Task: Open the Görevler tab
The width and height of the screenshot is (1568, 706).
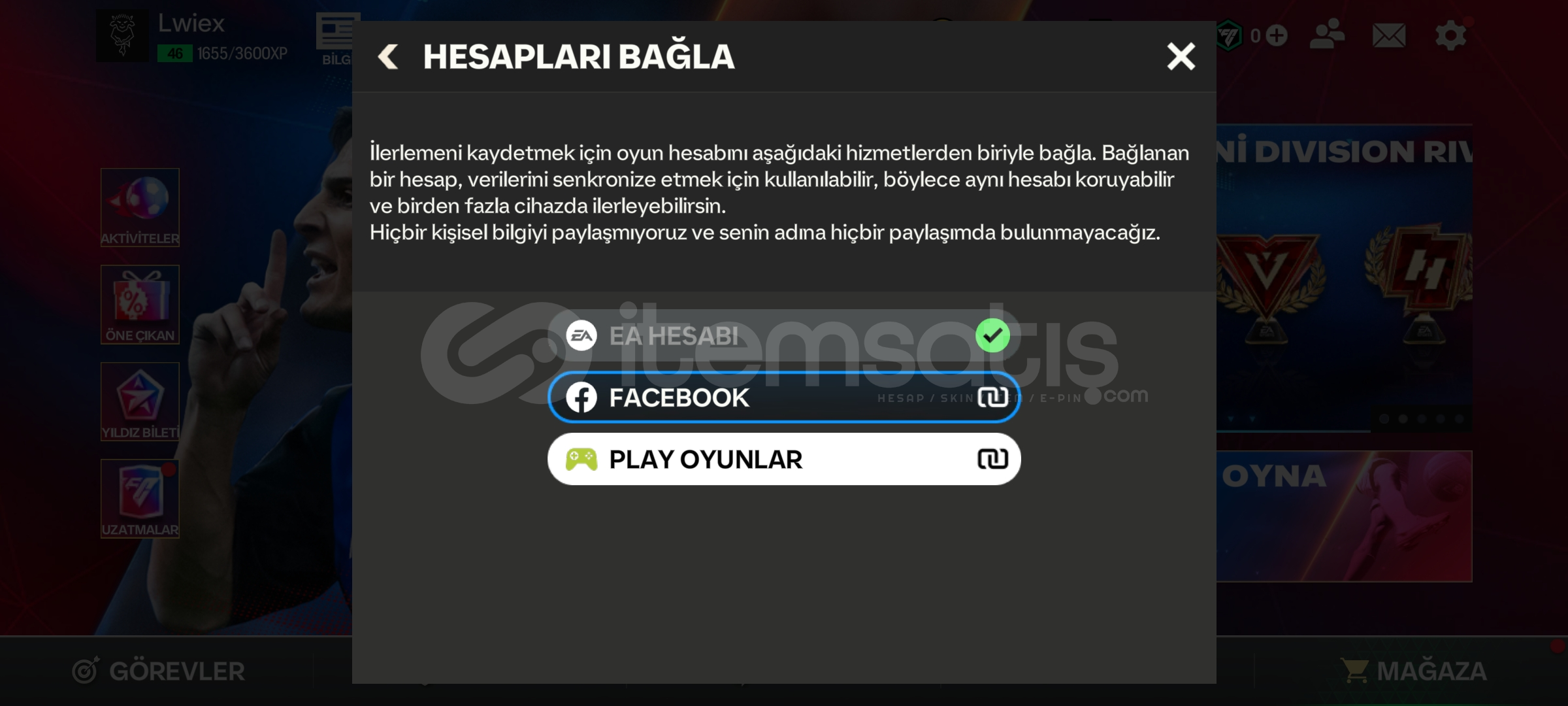Action: click(x=158, y=671)
